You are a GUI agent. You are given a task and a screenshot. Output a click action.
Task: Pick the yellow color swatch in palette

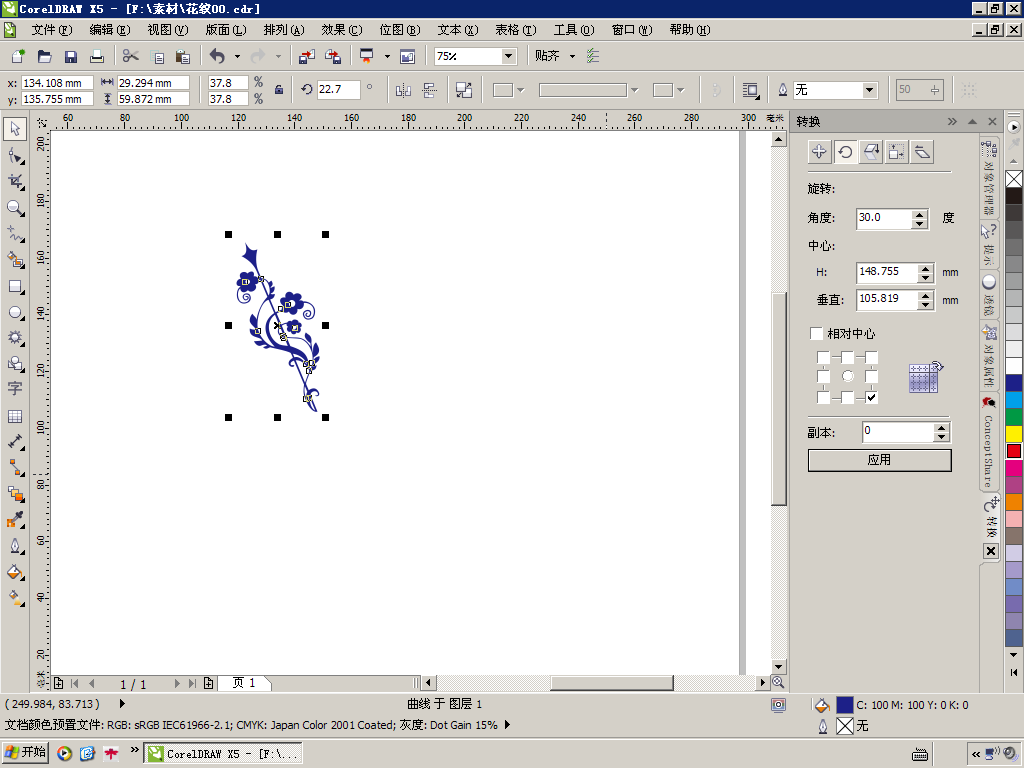[x=1014, y=434]
